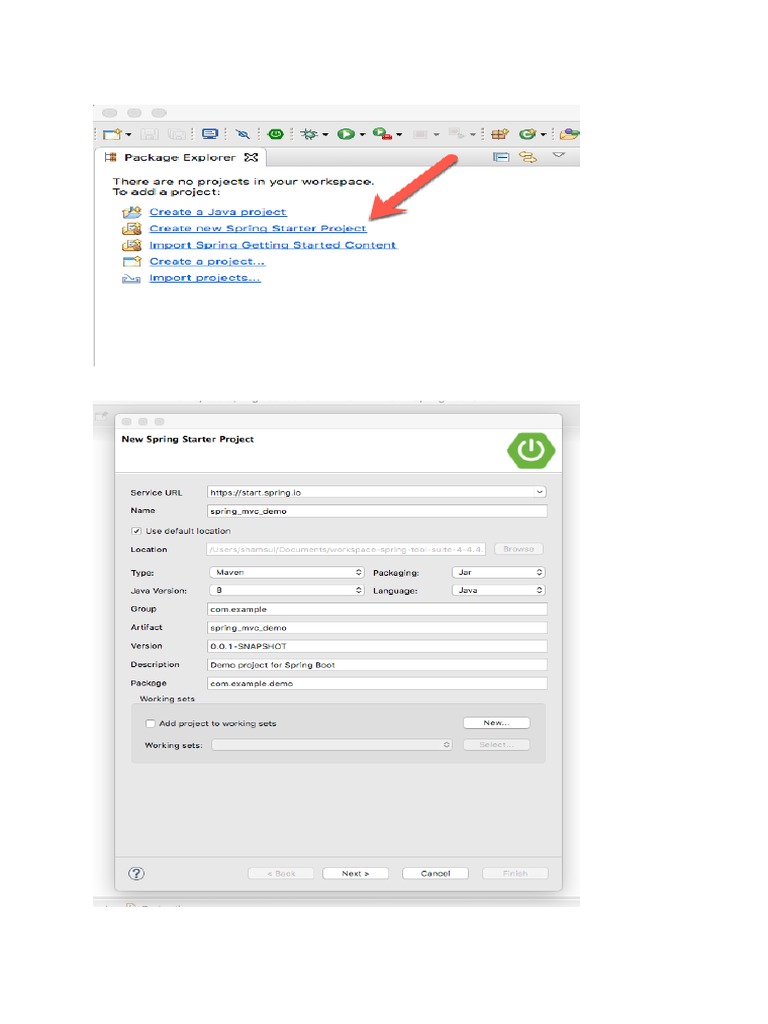
Task: Open the Language dropdown showing Java
Action: [x=498, y=590]
